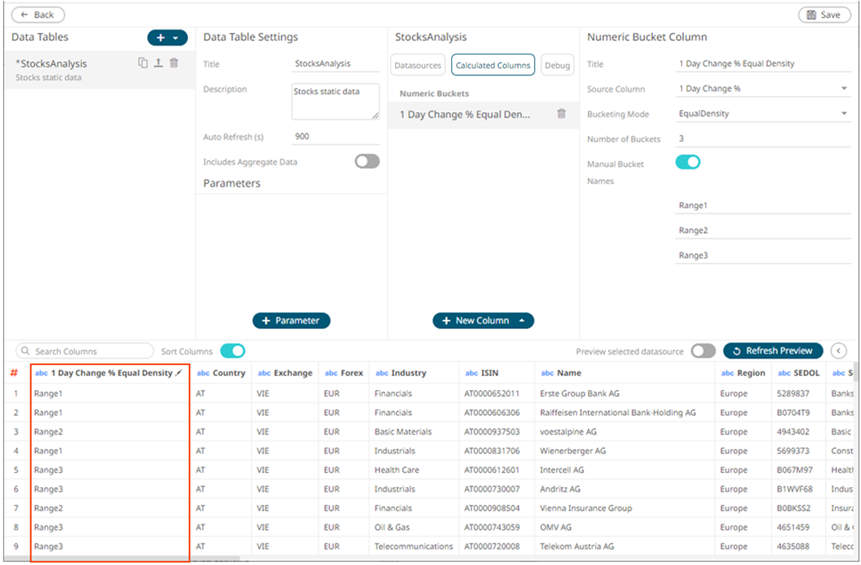
Task: Edit the Range1 bucket name field
Action: click(x=763, y=205)
